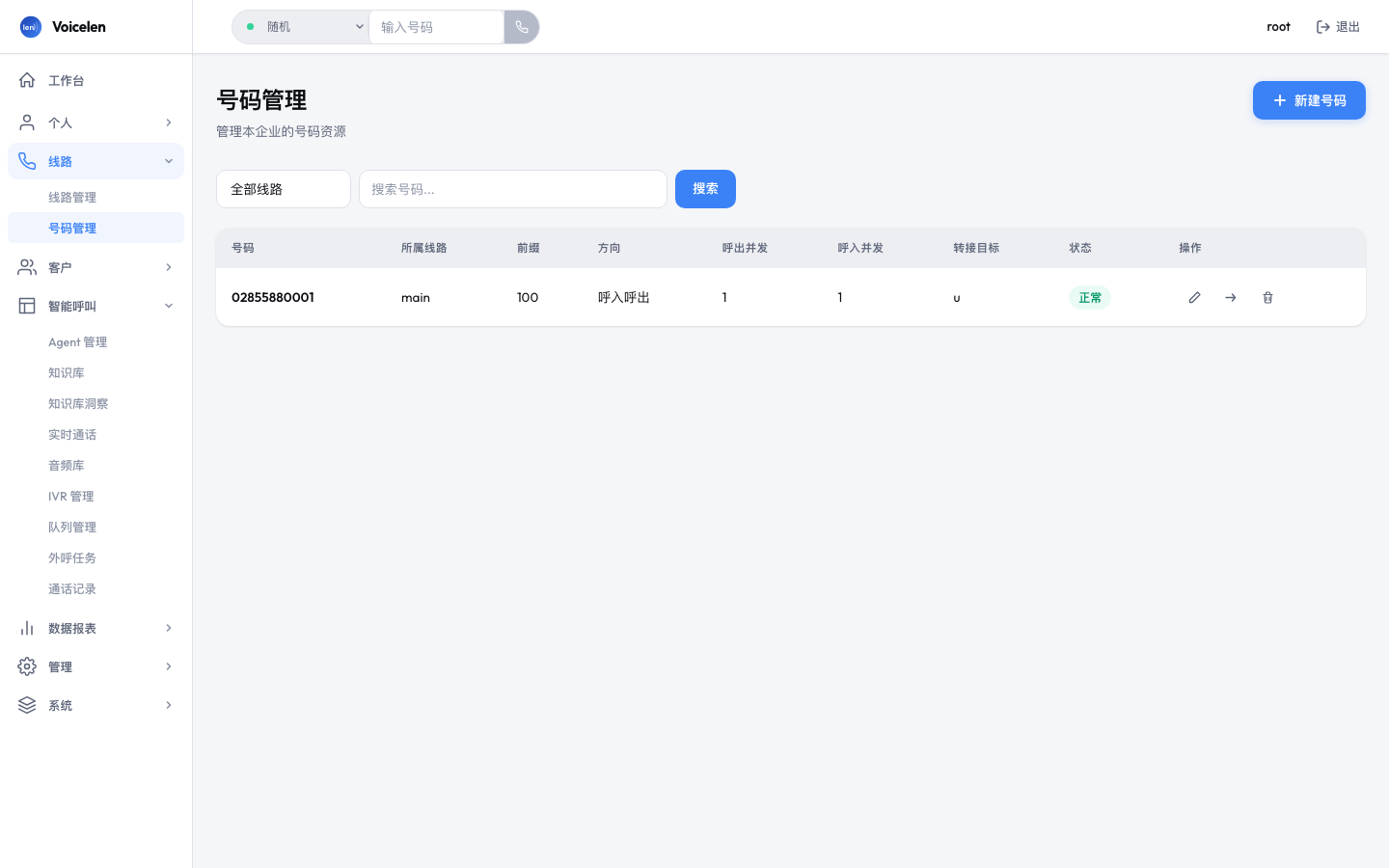Screen dimensions: 1389x868
Task: Click the 号码 column header
Action: point(243,248)
